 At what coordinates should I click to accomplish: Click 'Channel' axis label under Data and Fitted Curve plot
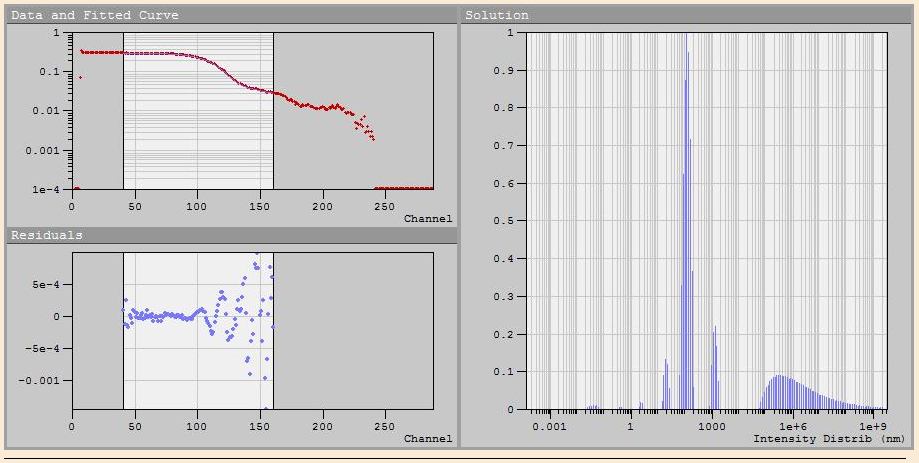click(x=428, y=219)
